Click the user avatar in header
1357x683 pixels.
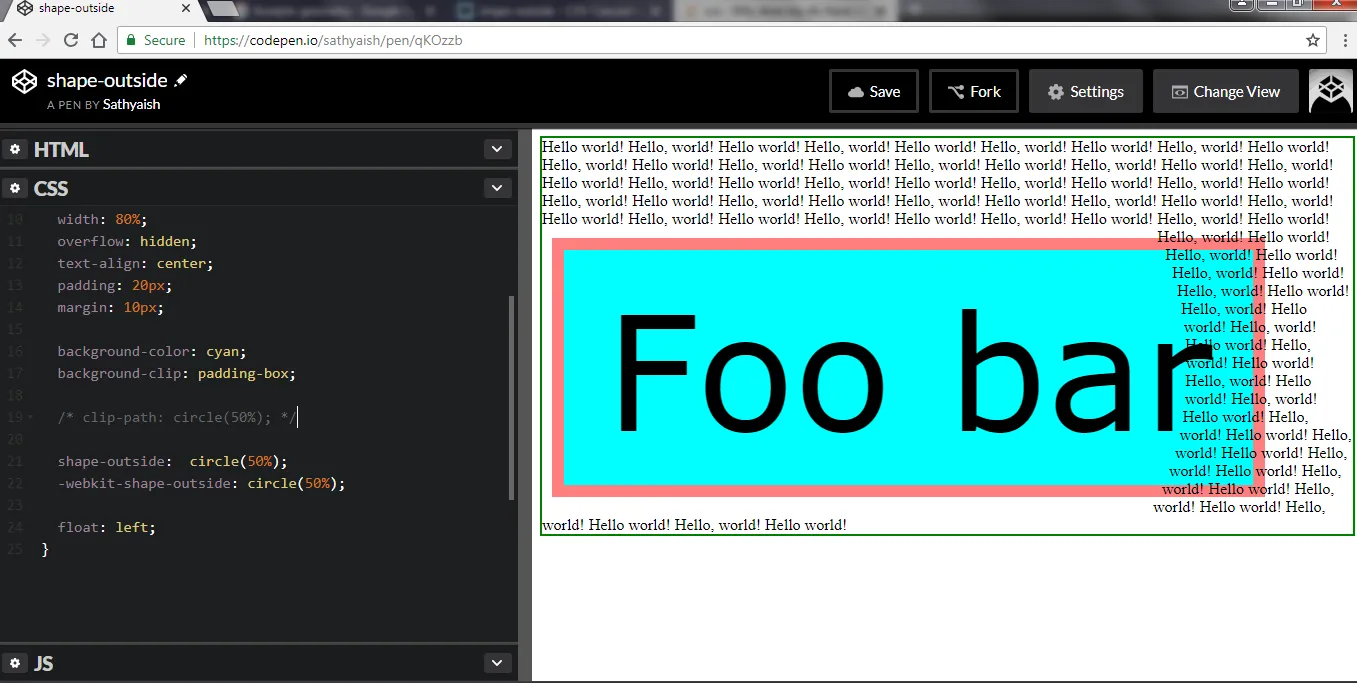[x=1331, y=91]
